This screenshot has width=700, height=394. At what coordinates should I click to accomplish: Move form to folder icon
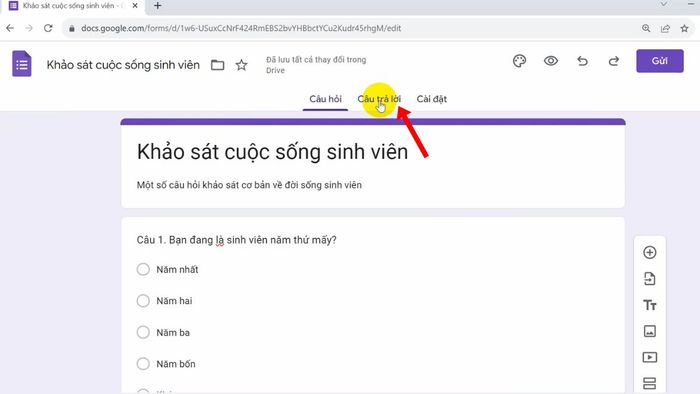(217, 65)
